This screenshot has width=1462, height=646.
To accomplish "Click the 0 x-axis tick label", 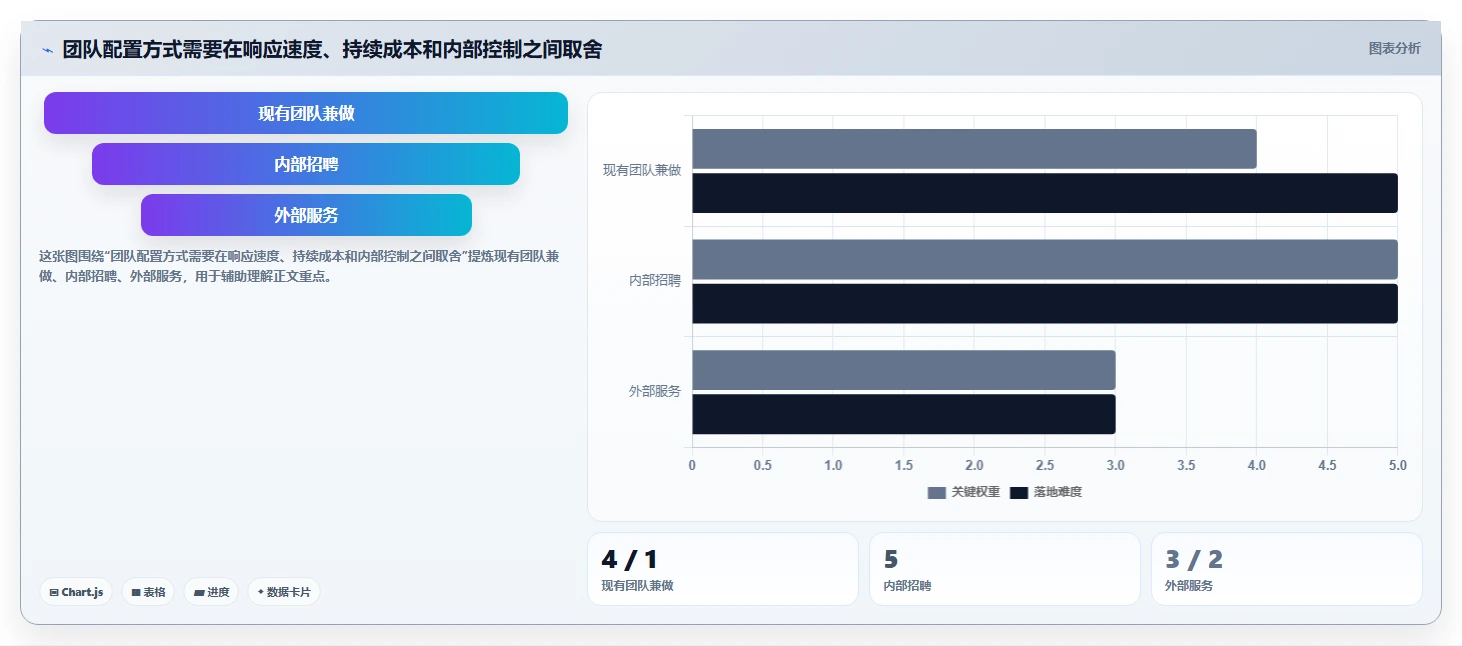I will point(692,465).
